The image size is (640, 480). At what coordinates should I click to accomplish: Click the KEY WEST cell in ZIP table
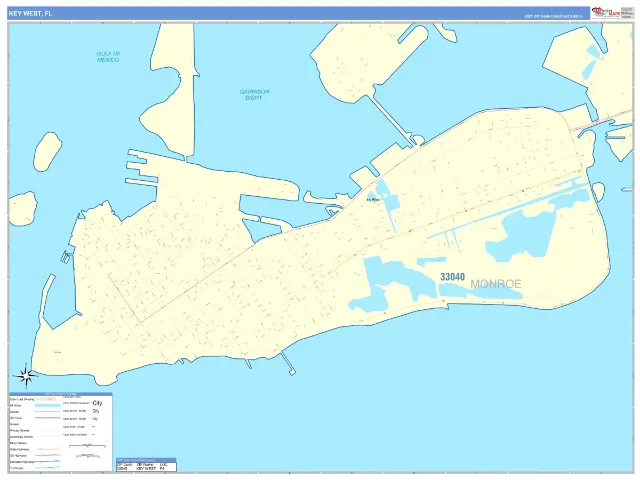[146, 468]
